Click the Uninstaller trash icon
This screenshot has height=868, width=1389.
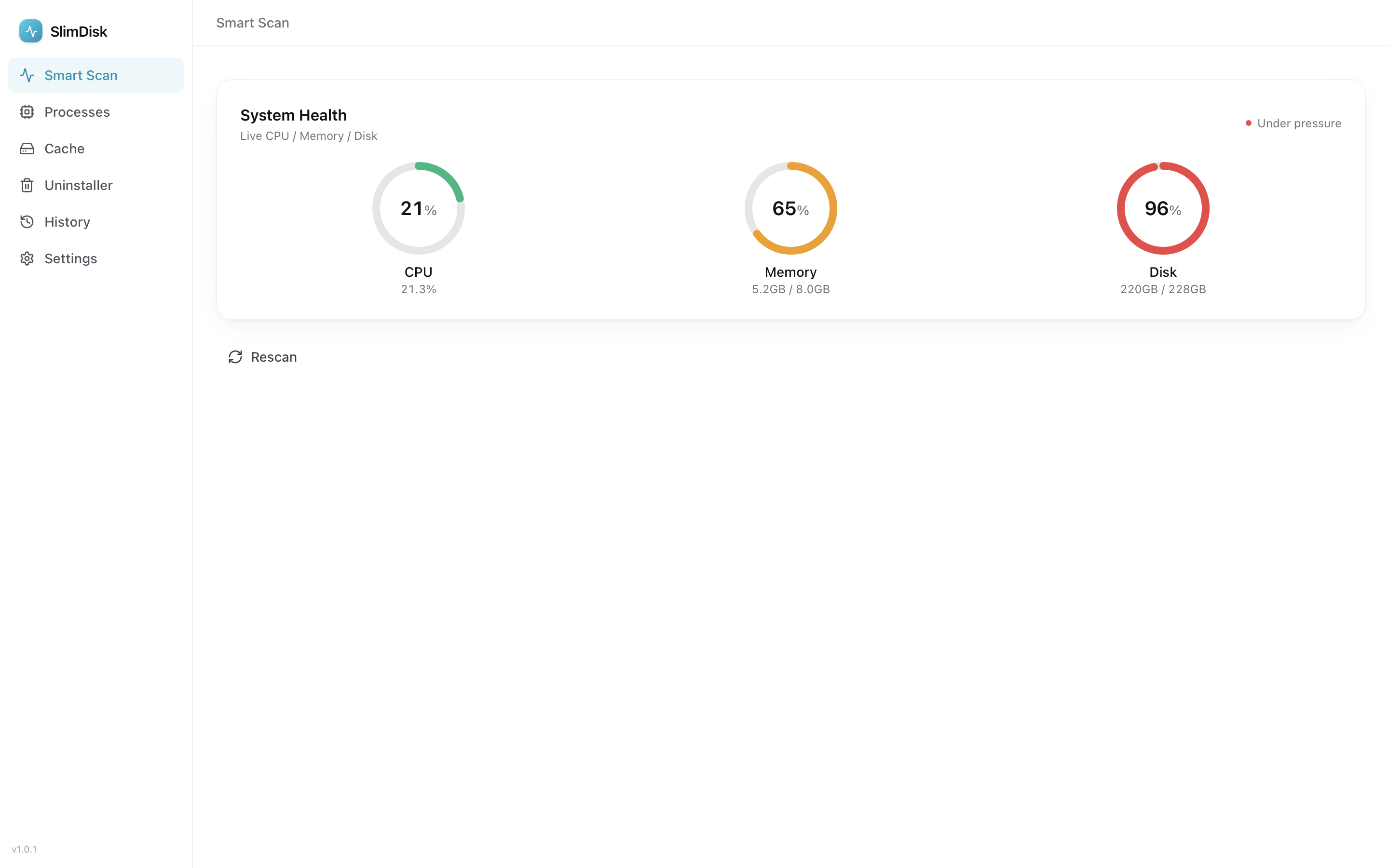point(27,186)
